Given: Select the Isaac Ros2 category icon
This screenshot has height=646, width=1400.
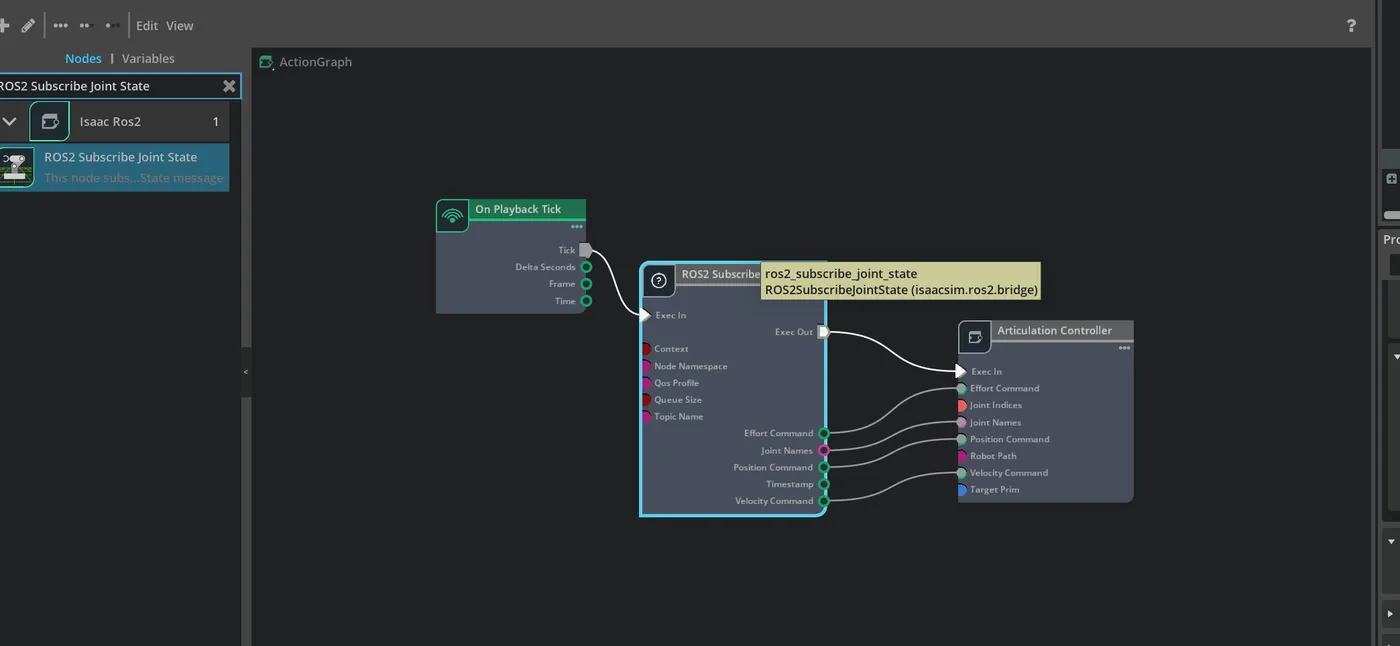Looking at the screenshot, I should pos(50,121).
